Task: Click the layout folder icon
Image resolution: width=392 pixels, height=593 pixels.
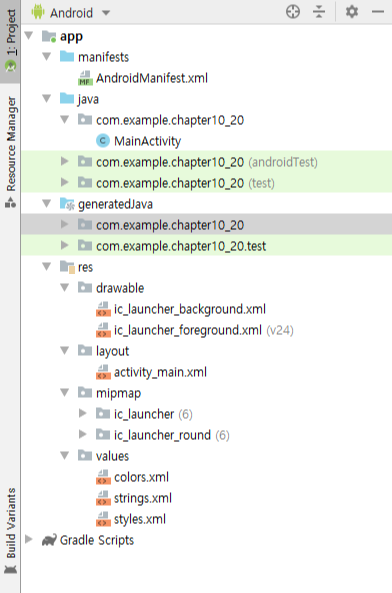Action: tap(85, 351)
